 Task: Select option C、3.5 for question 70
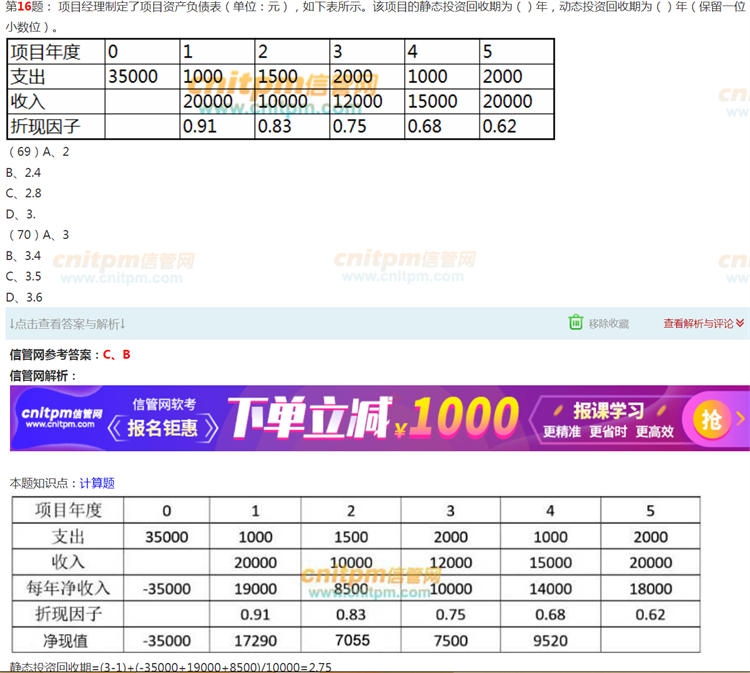coord(24,276)
